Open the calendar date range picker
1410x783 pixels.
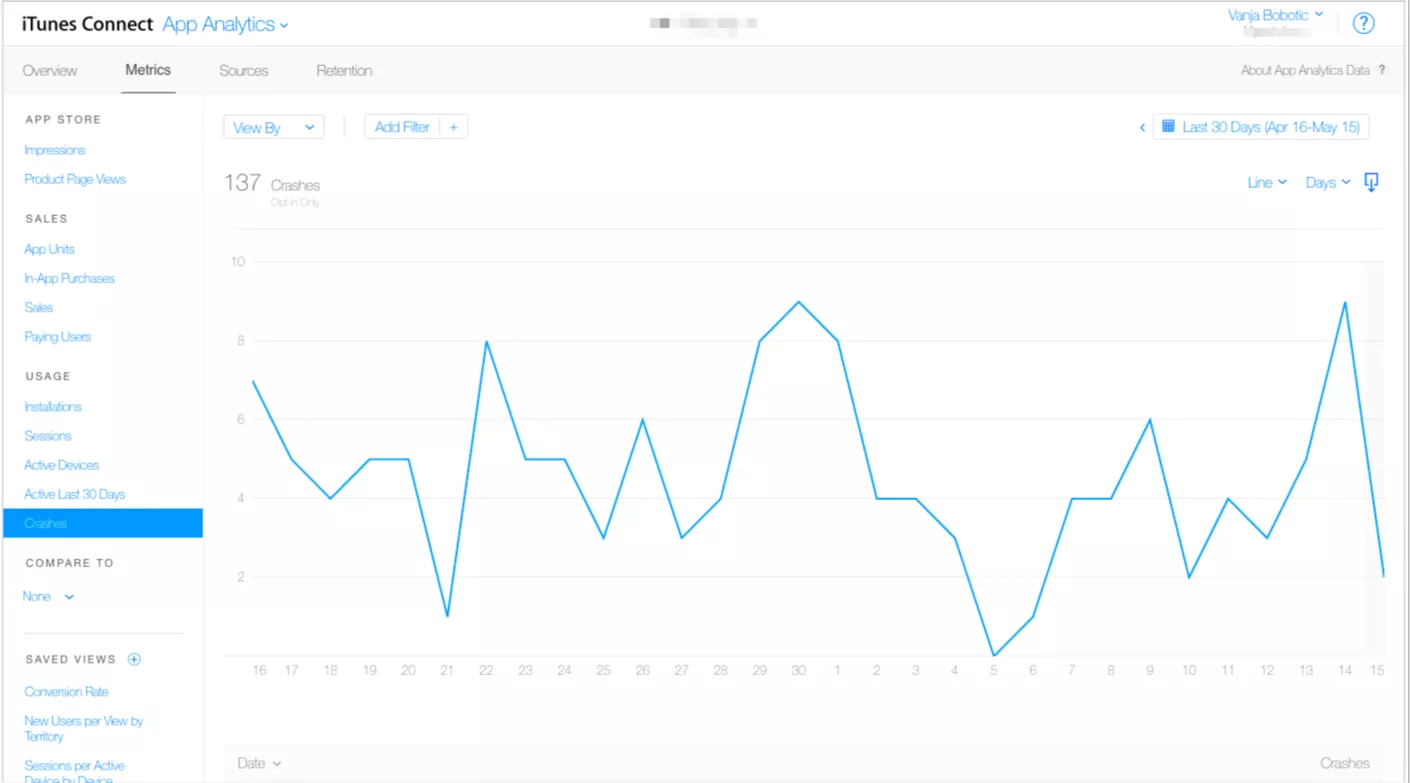tap(1260, 127)
